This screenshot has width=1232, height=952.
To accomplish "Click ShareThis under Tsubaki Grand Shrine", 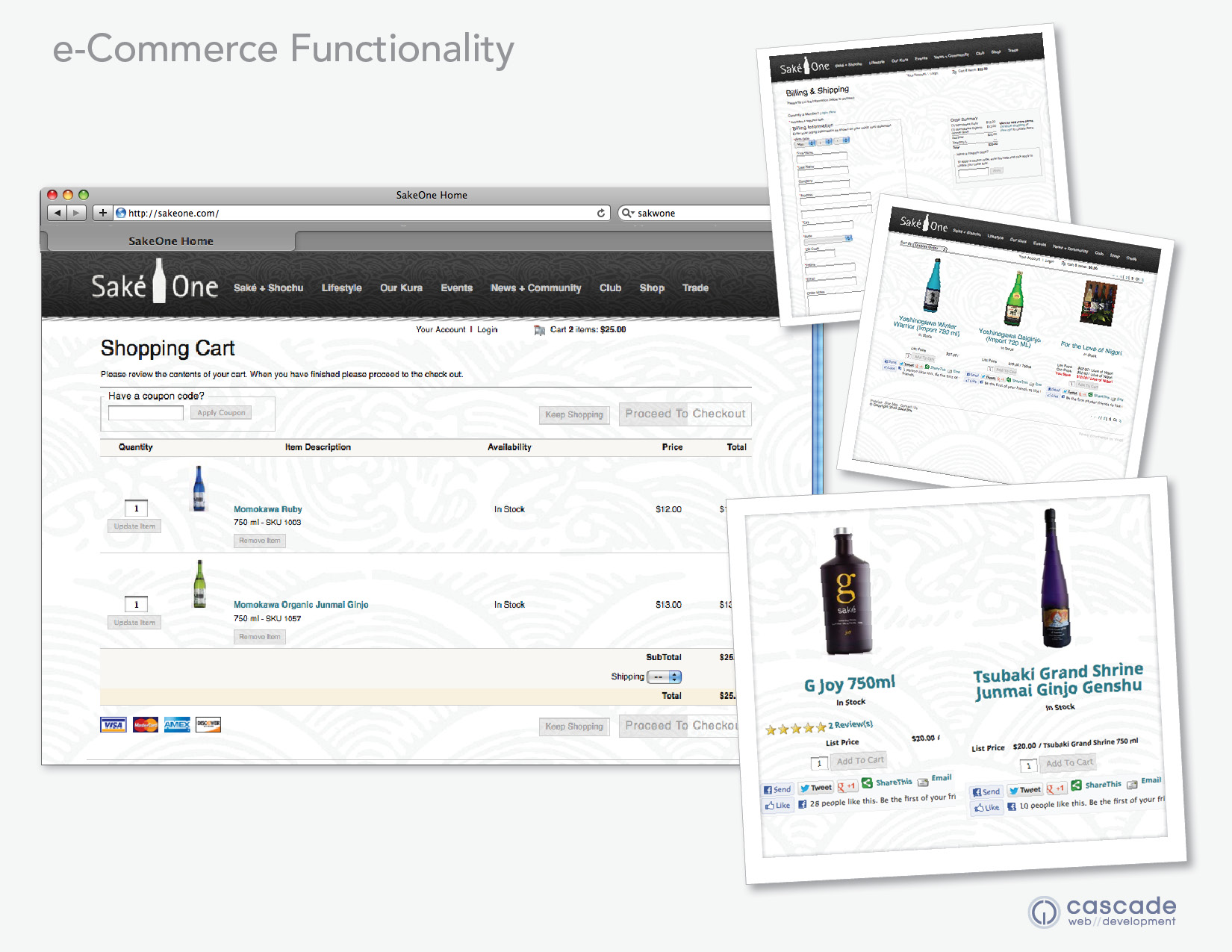I will (1096, 785).
